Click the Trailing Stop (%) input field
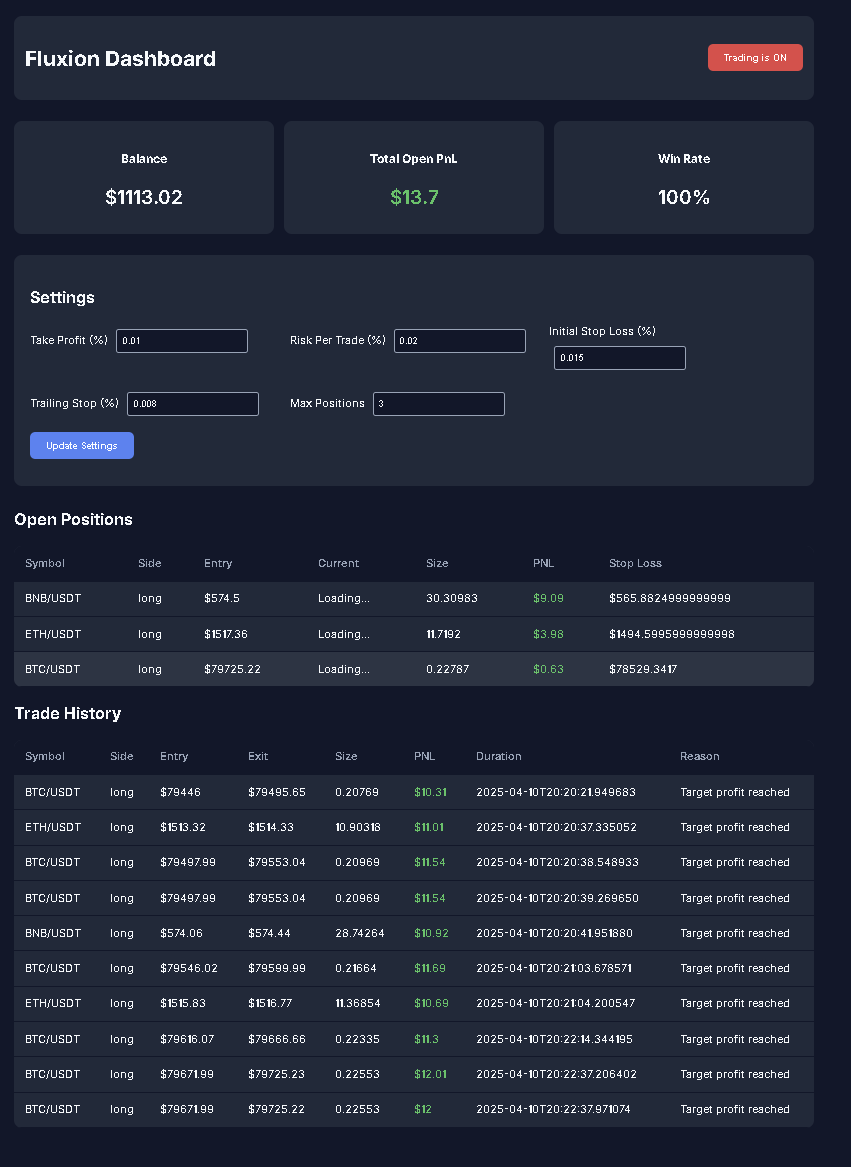The image size is (851, 1167). tap(193, 403)
